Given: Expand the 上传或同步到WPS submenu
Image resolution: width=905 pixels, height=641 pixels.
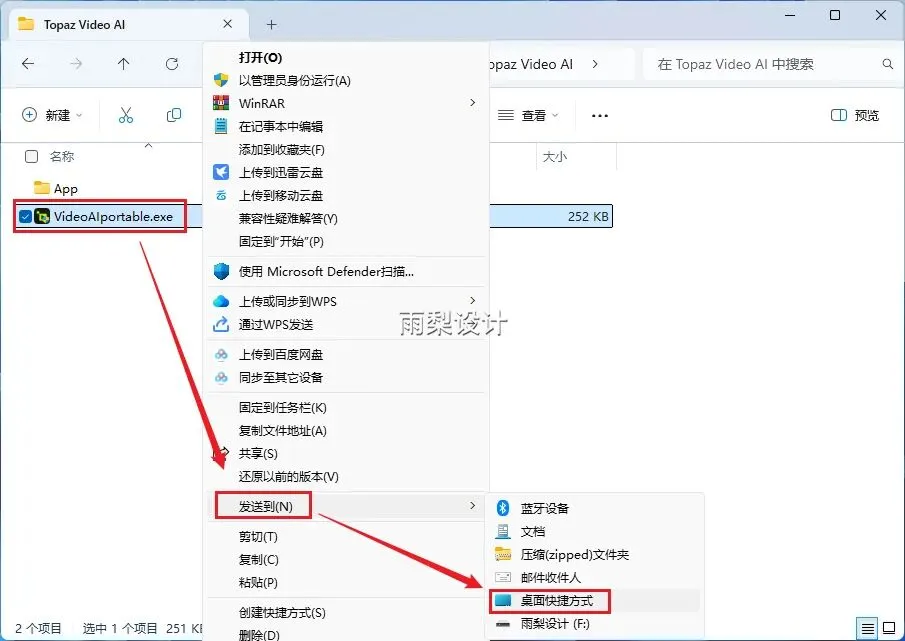Looking at the screenshot, I should (346, 301).
